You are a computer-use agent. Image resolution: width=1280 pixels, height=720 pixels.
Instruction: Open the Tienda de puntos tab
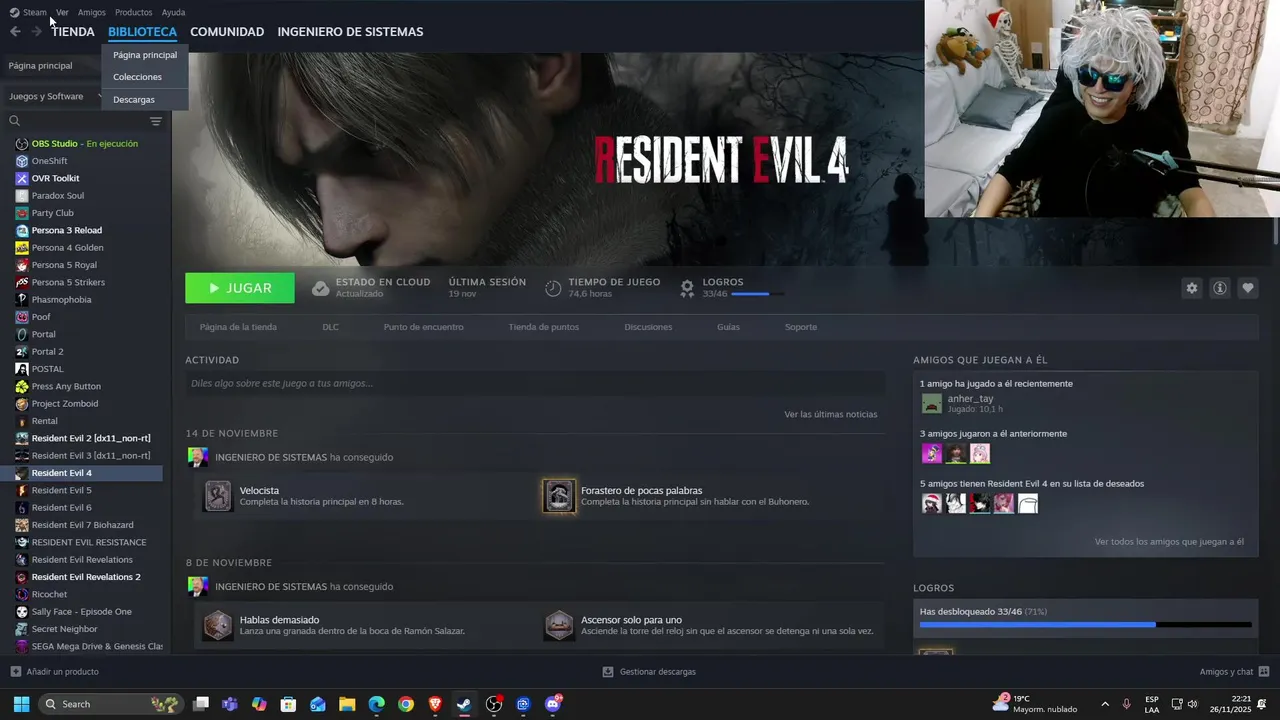click(543, 327)
